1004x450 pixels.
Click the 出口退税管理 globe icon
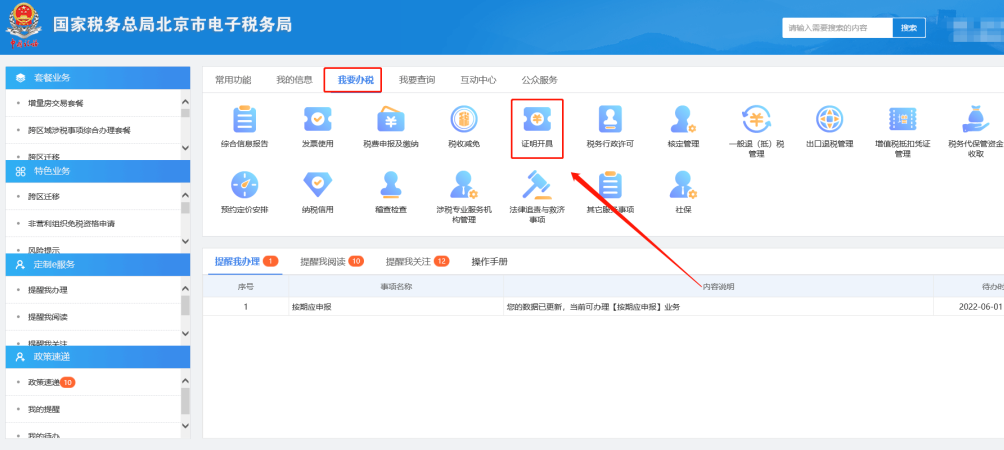(829, 121)
